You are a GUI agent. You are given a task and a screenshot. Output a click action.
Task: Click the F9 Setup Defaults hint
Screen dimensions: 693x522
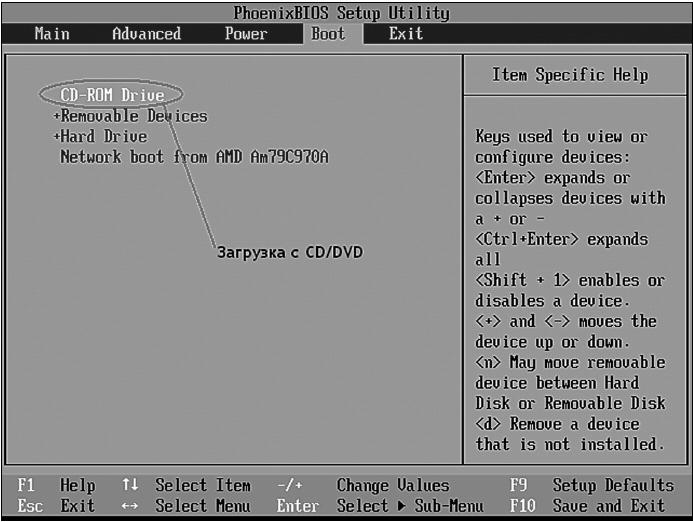[x=592, y=486]
